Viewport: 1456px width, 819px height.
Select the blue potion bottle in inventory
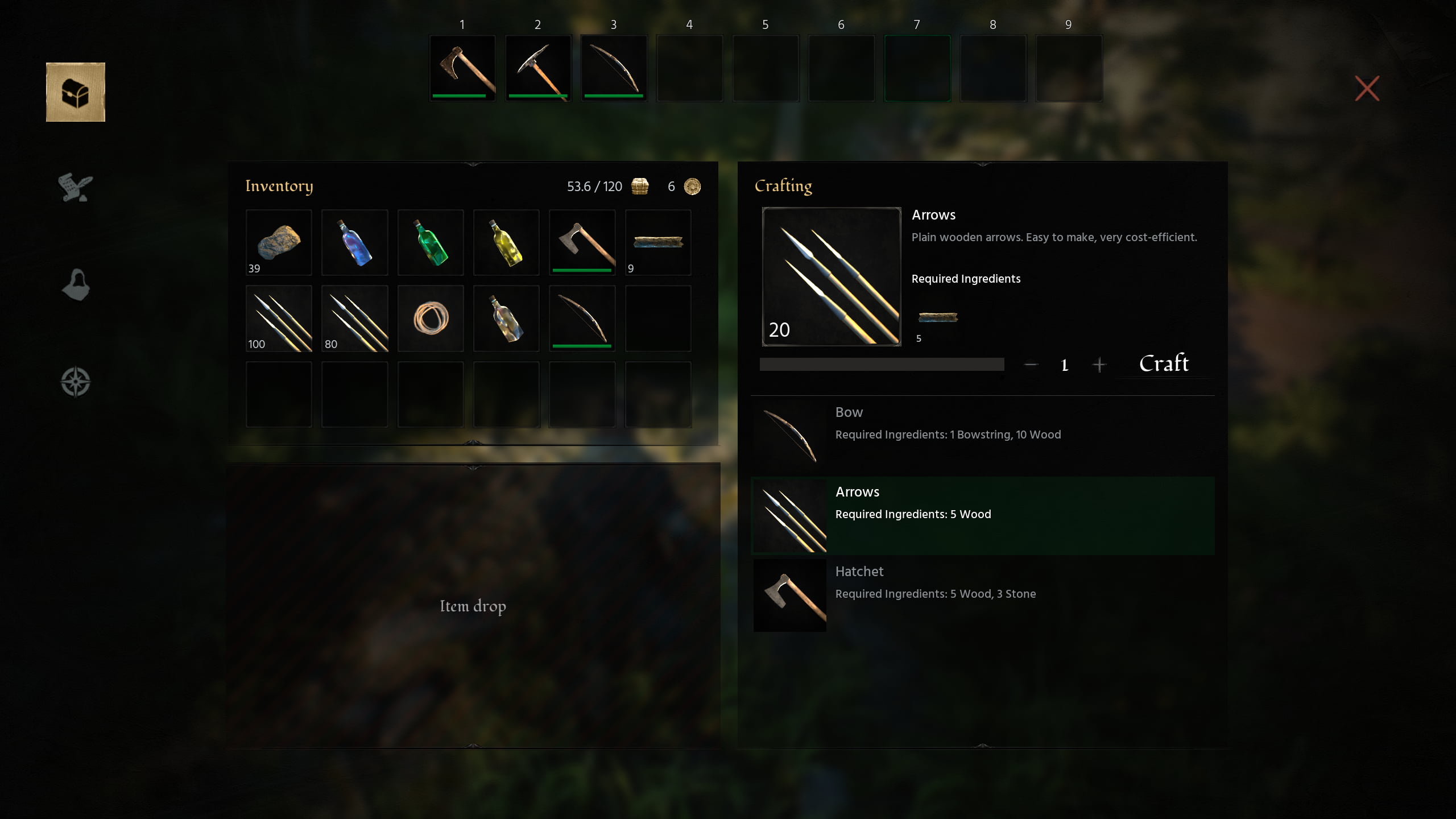(x=355, y=243)
